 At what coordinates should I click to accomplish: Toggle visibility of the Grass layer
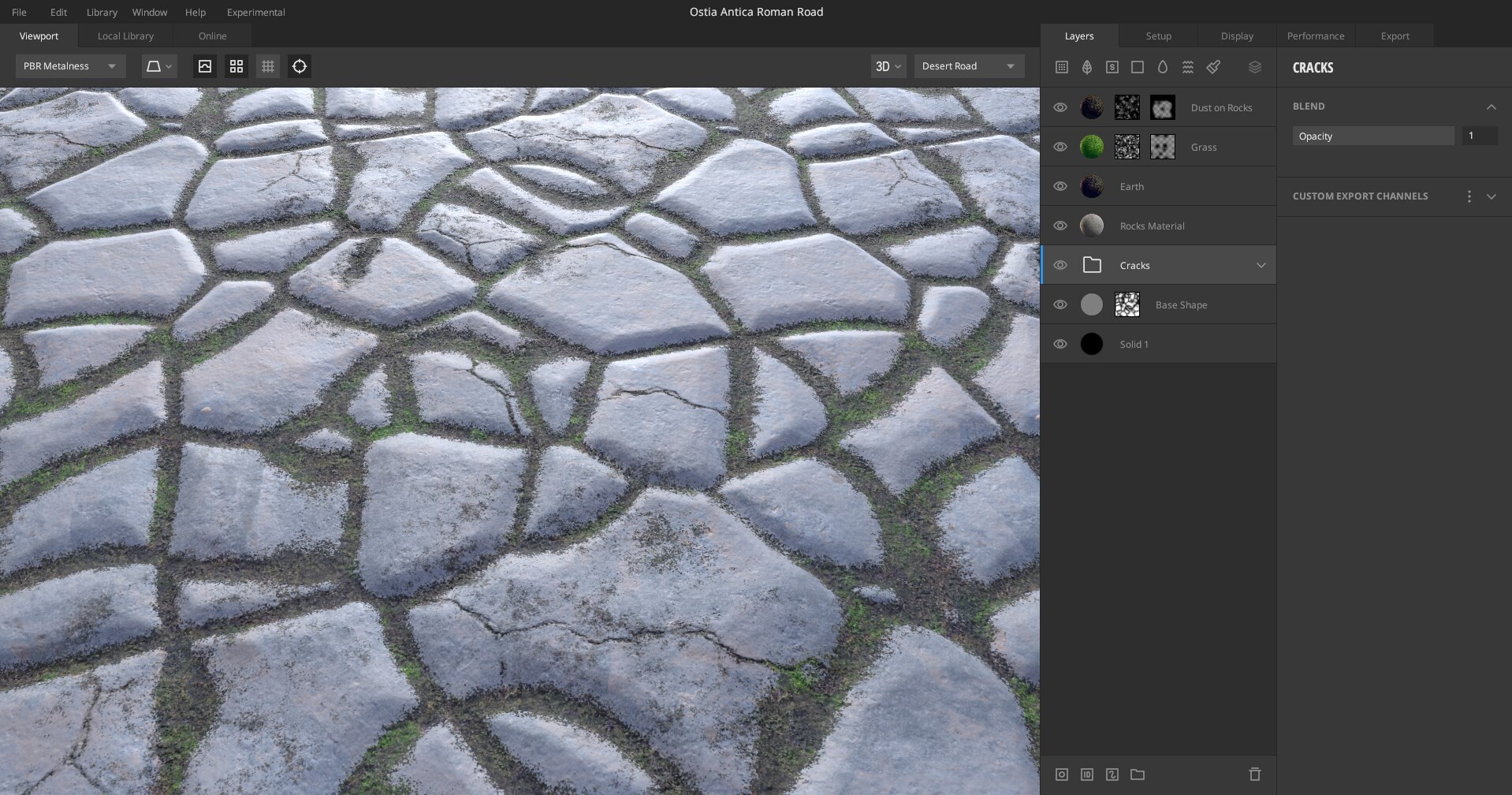(x=1060, y=147)
